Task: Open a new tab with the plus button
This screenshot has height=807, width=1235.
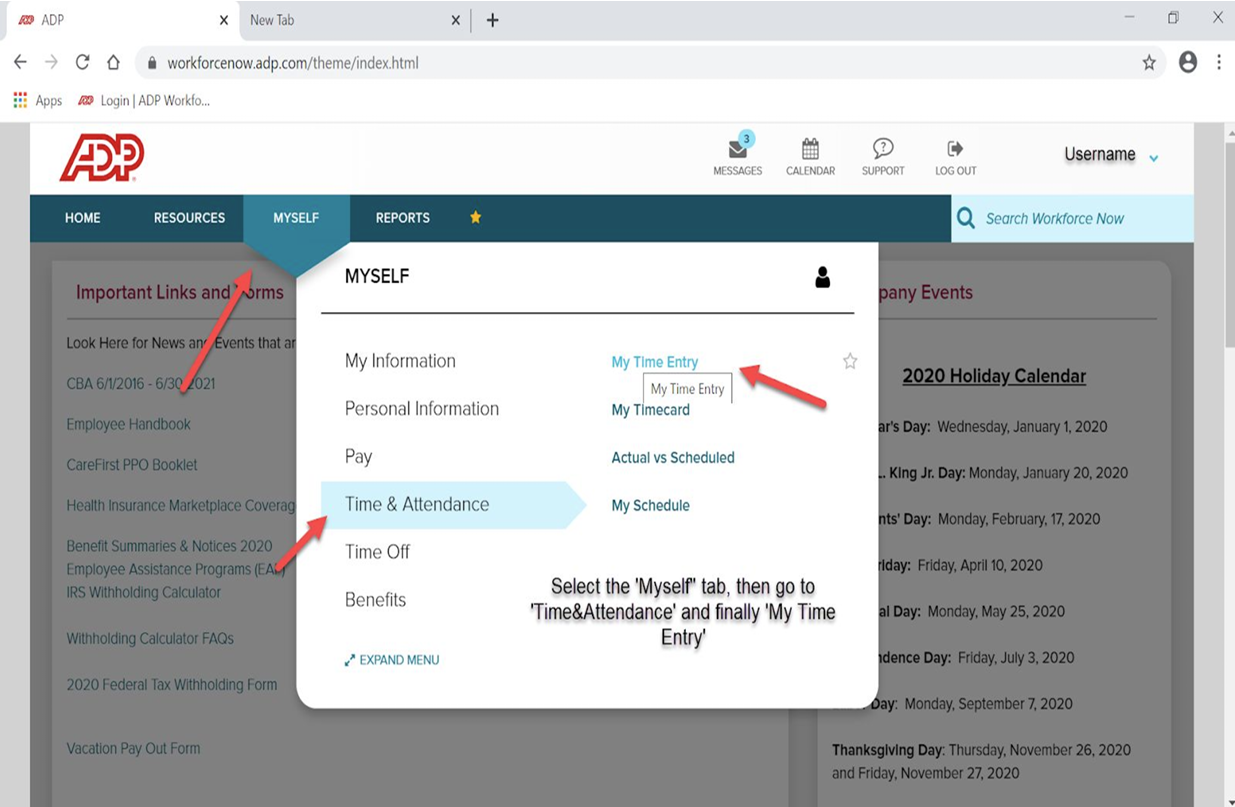Action: (492, 20)
